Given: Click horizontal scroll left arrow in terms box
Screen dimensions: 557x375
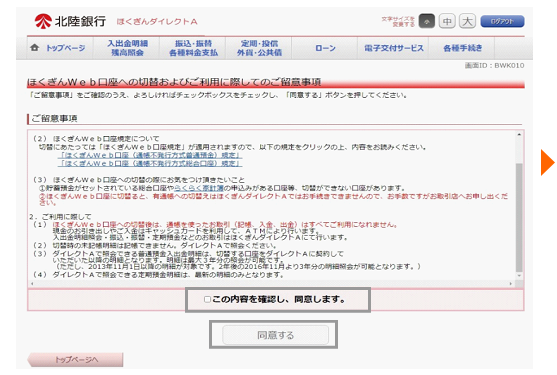Looking at the screenshot, I should point(32,283).
